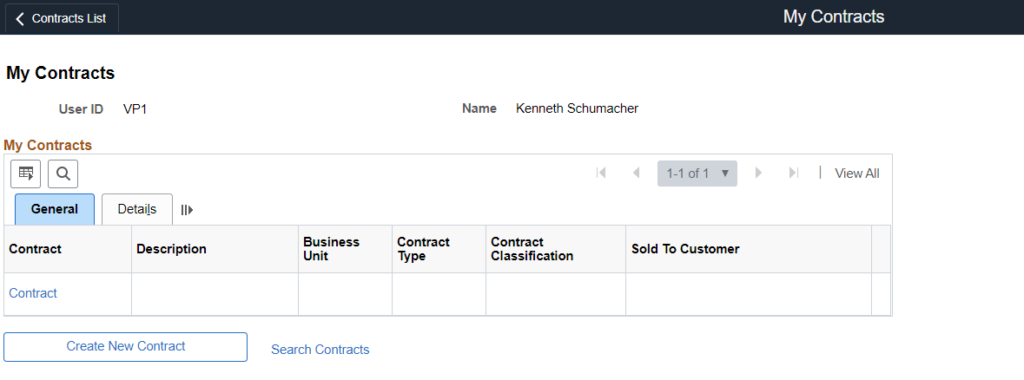Go to last page arrow icon
This screenshot has width=1024, height=380.
pyautogui.click(x=793, y=173)
